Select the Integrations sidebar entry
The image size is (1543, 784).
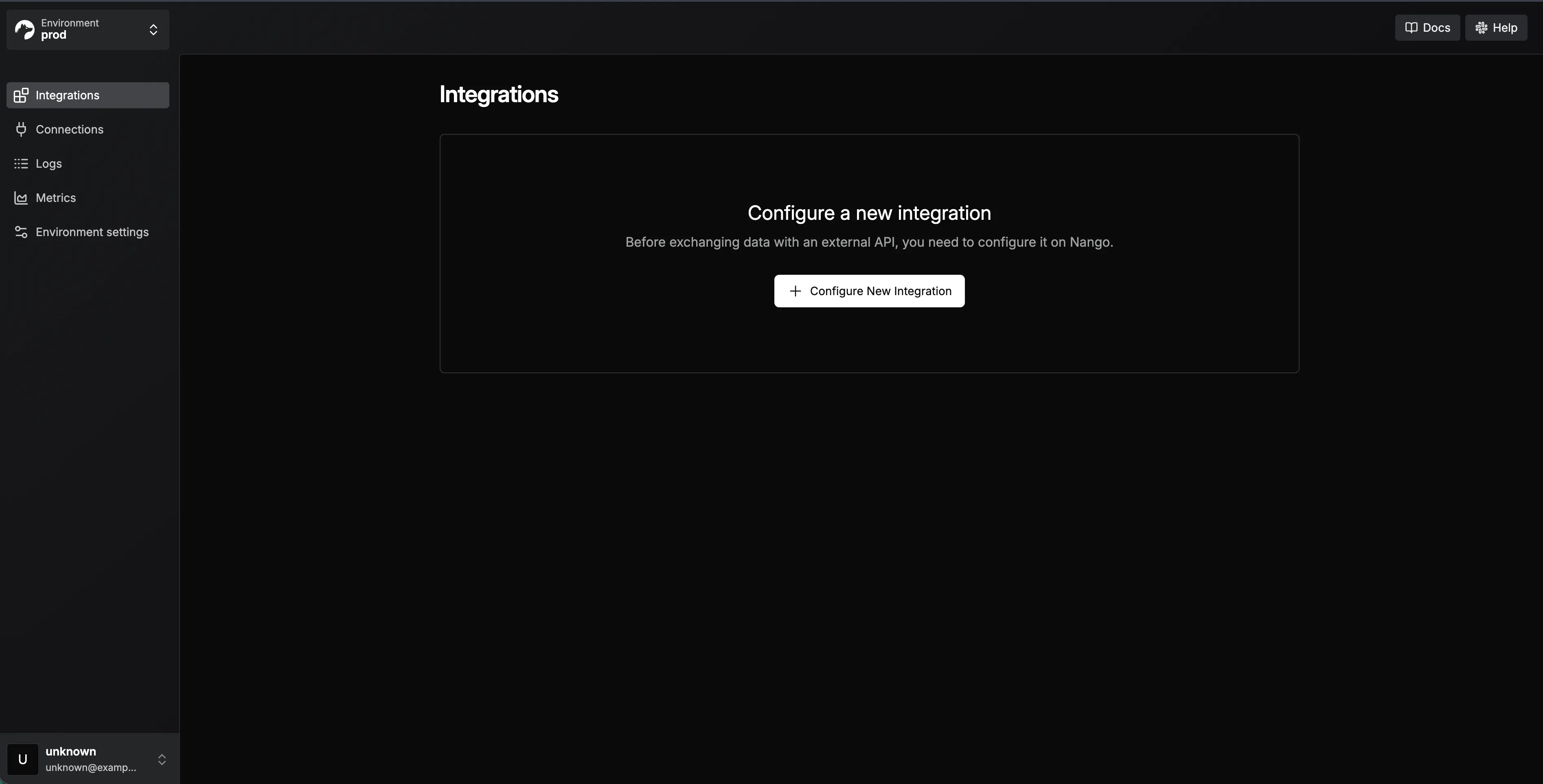(x=68, y=95)
